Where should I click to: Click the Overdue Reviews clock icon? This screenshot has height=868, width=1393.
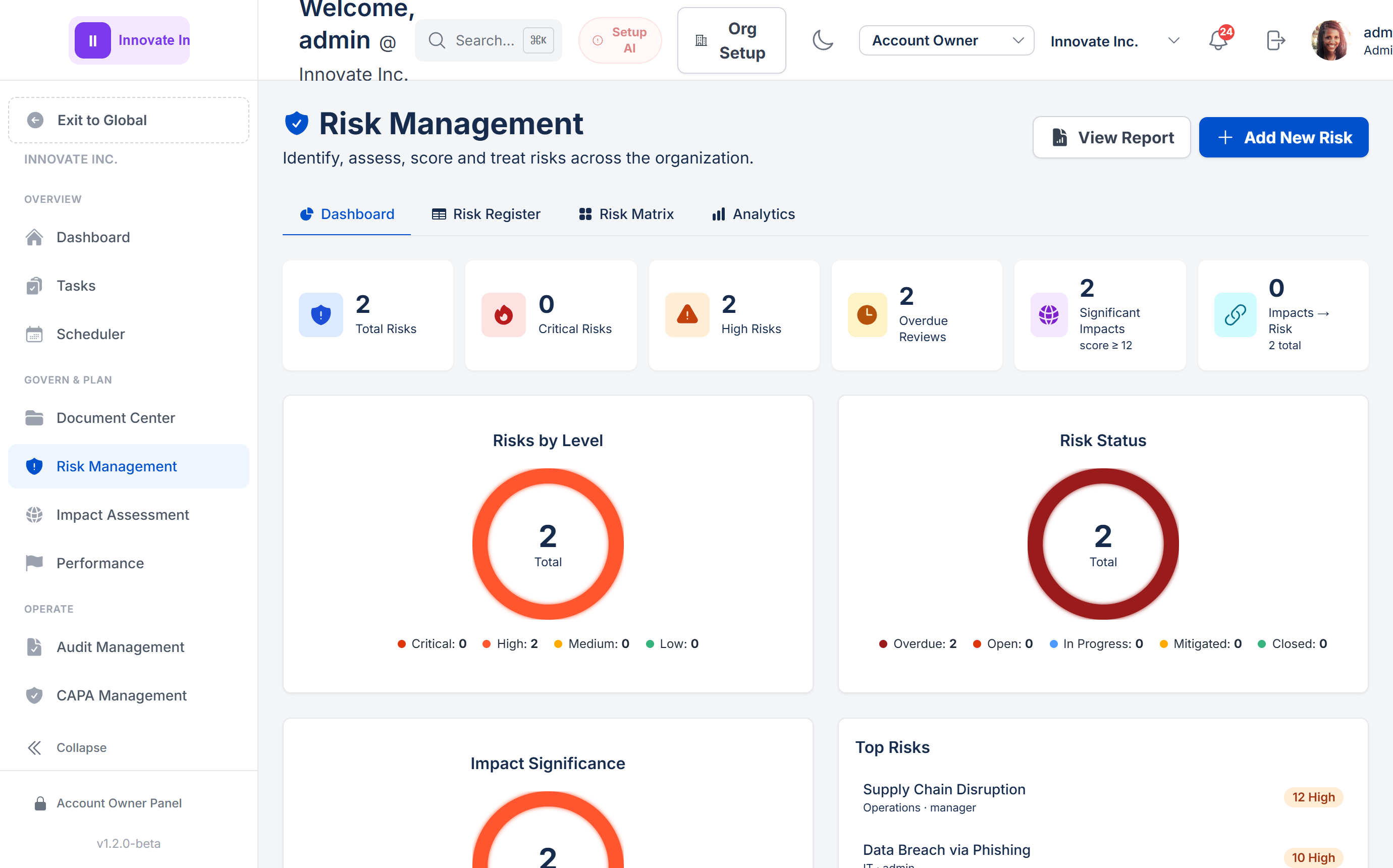click(x=867, y=315)
